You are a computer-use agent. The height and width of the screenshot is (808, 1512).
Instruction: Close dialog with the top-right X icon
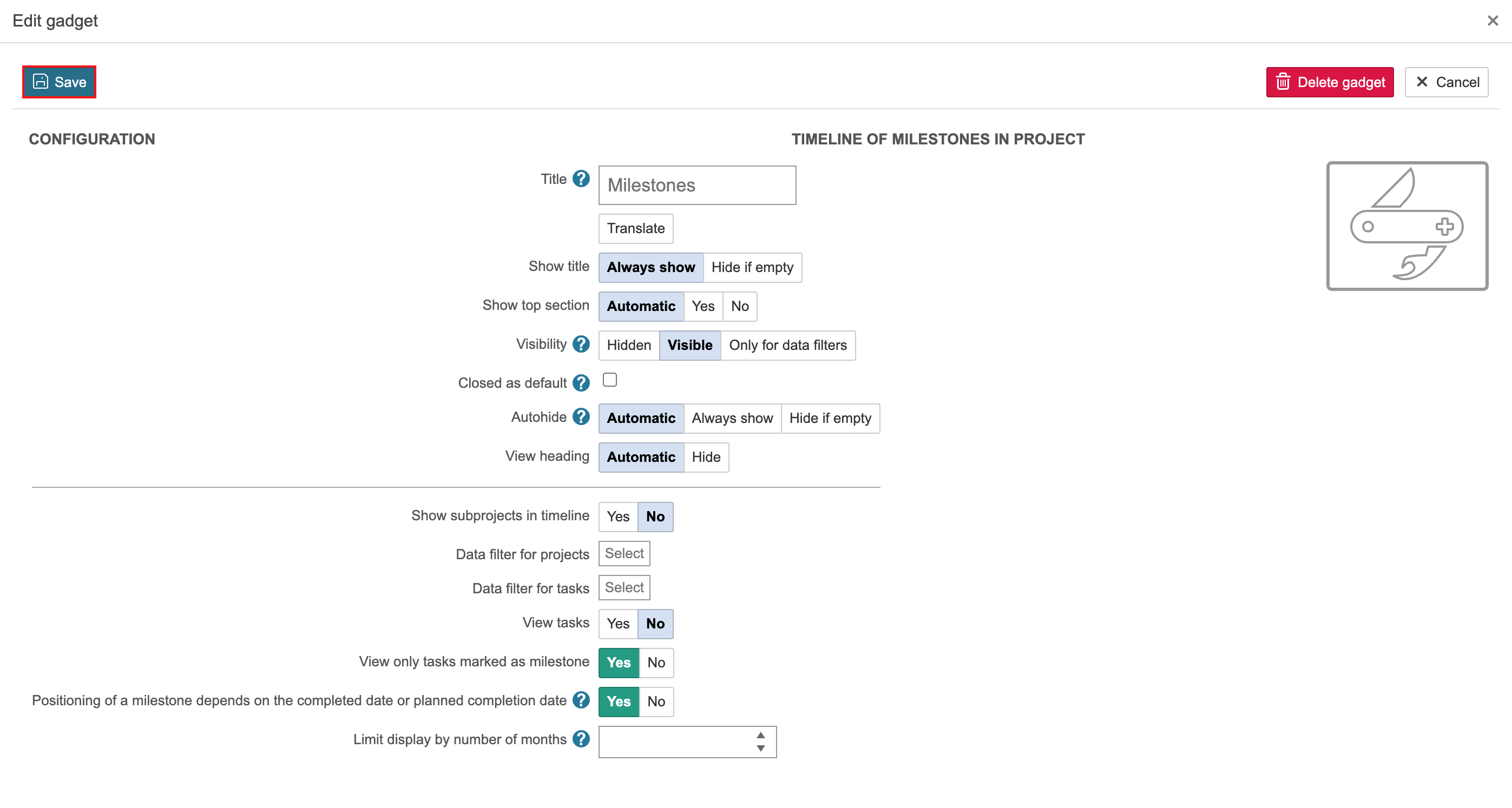(x=1492, y=21)
